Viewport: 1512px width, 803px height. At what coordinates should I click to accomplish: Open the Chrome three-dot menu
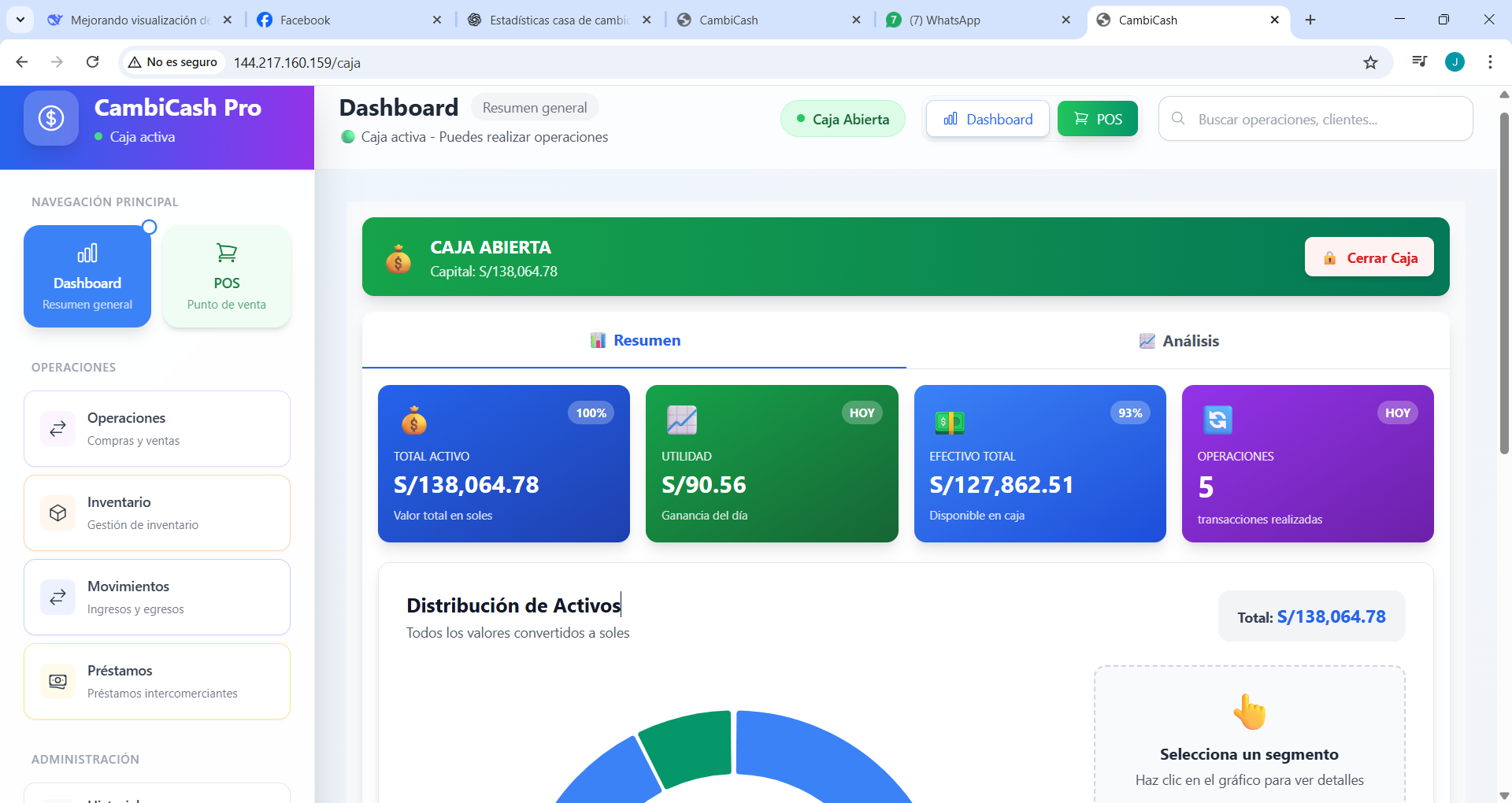point(1491,62)
